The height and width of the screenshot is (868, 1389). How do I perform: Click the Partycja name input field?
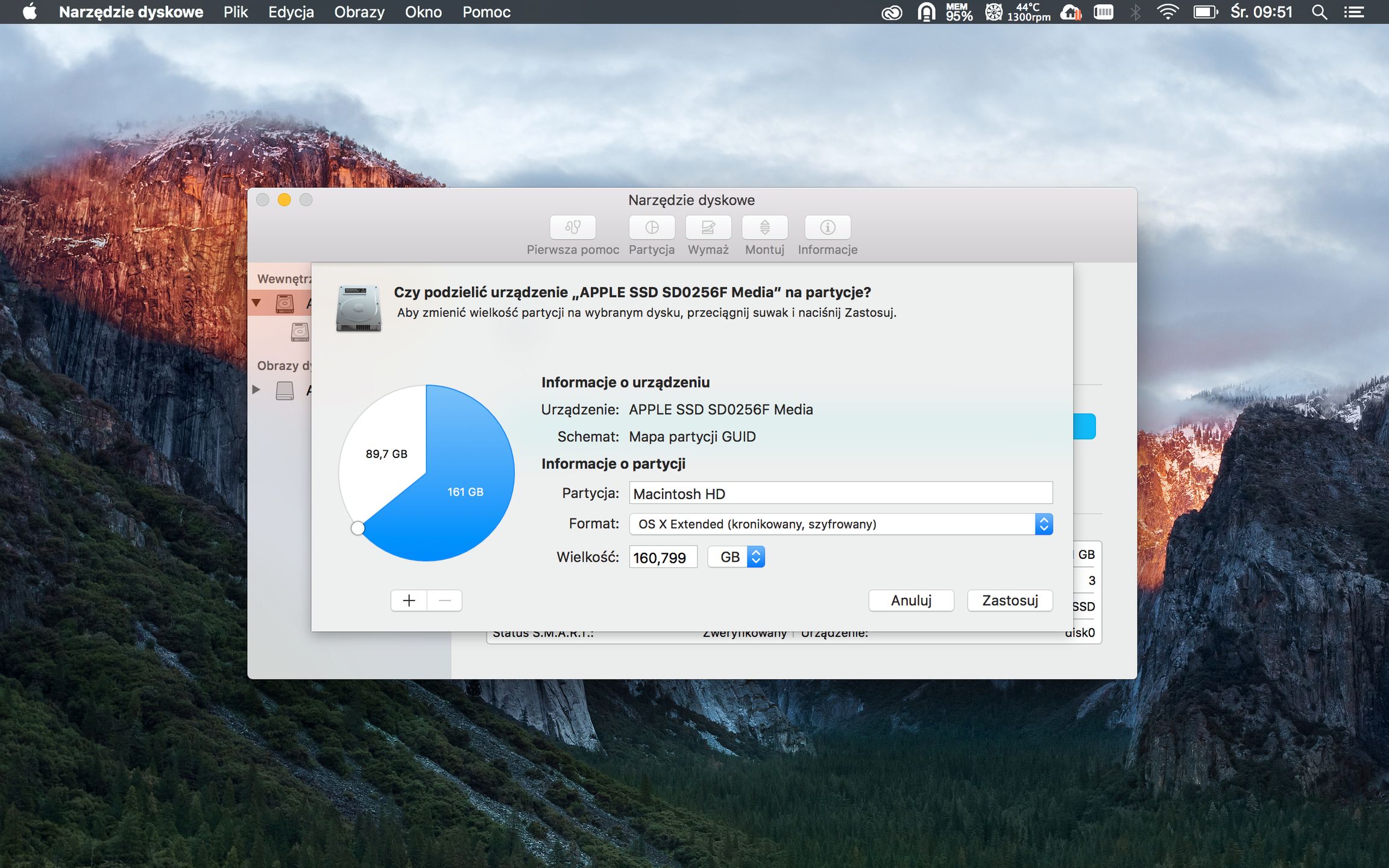[840, 493]
